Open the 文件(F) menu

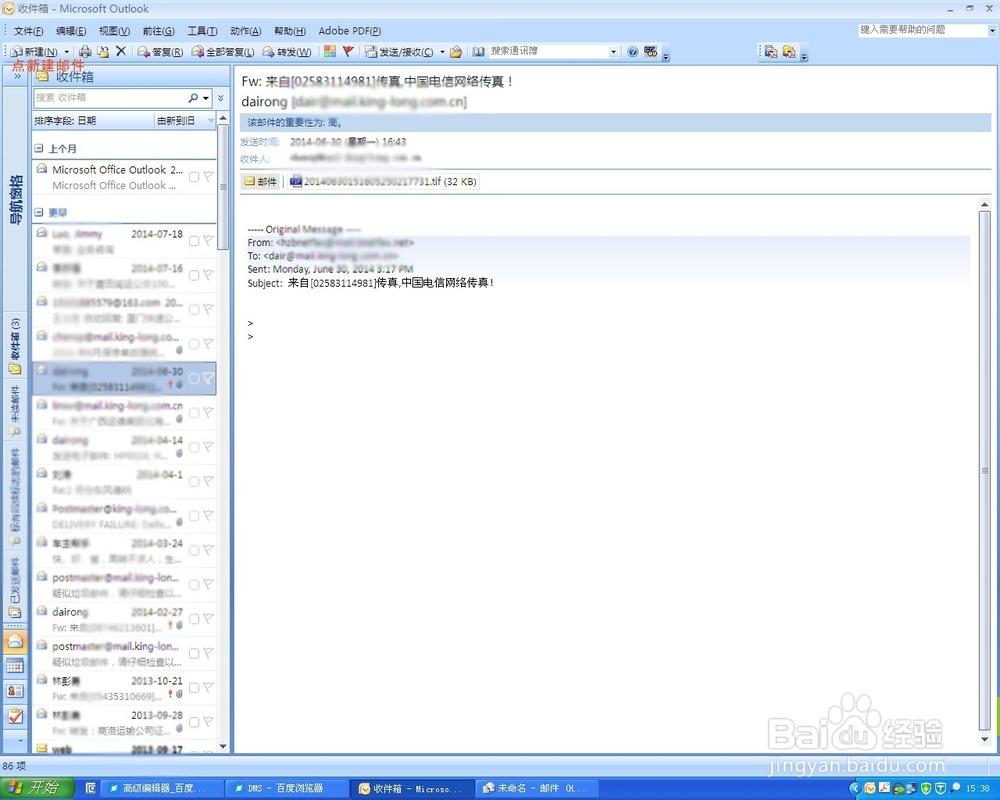[x=28, y=31]
